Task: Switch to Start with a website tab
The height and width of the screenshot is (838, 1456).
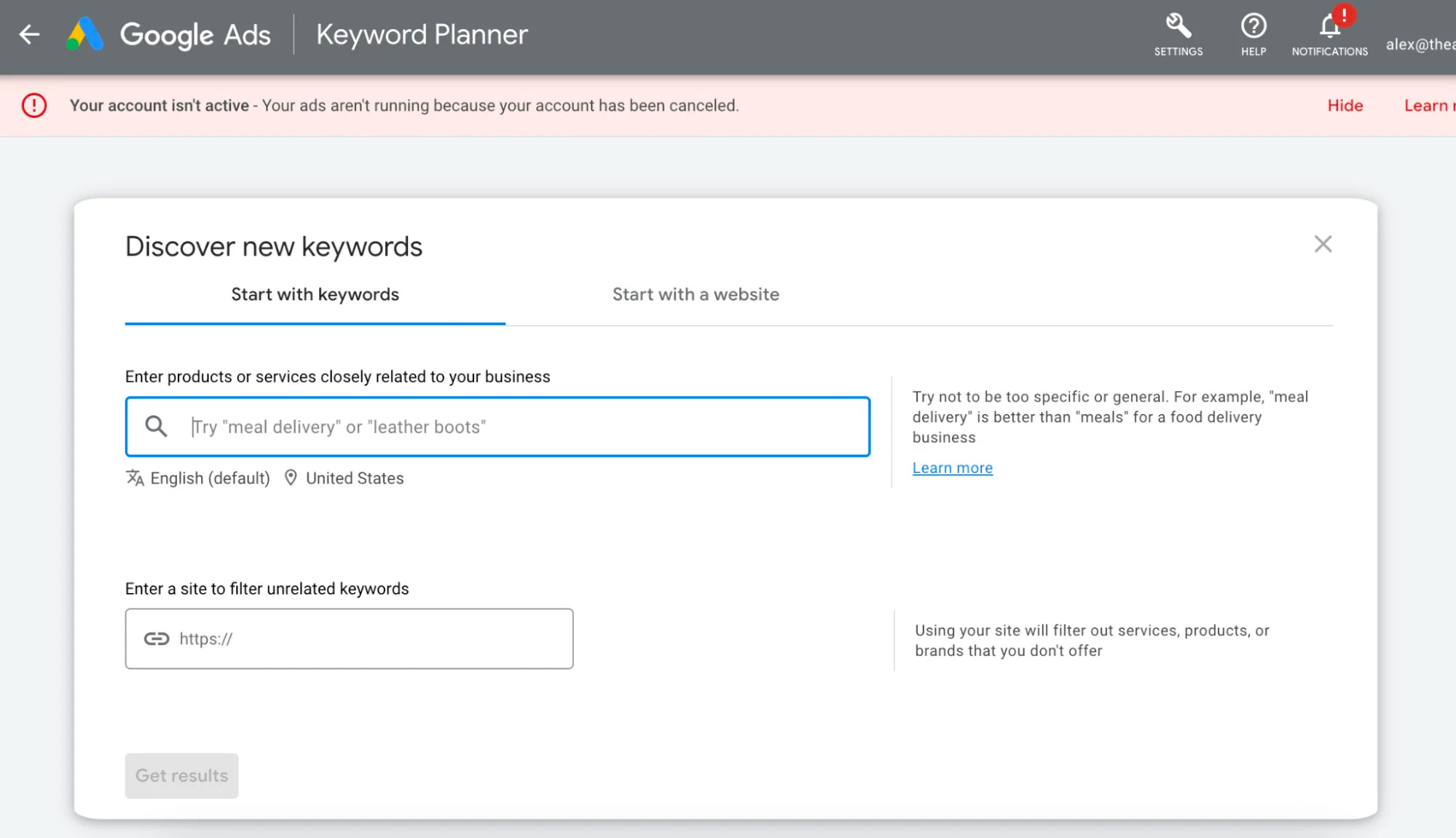Action: pos(696,294)
